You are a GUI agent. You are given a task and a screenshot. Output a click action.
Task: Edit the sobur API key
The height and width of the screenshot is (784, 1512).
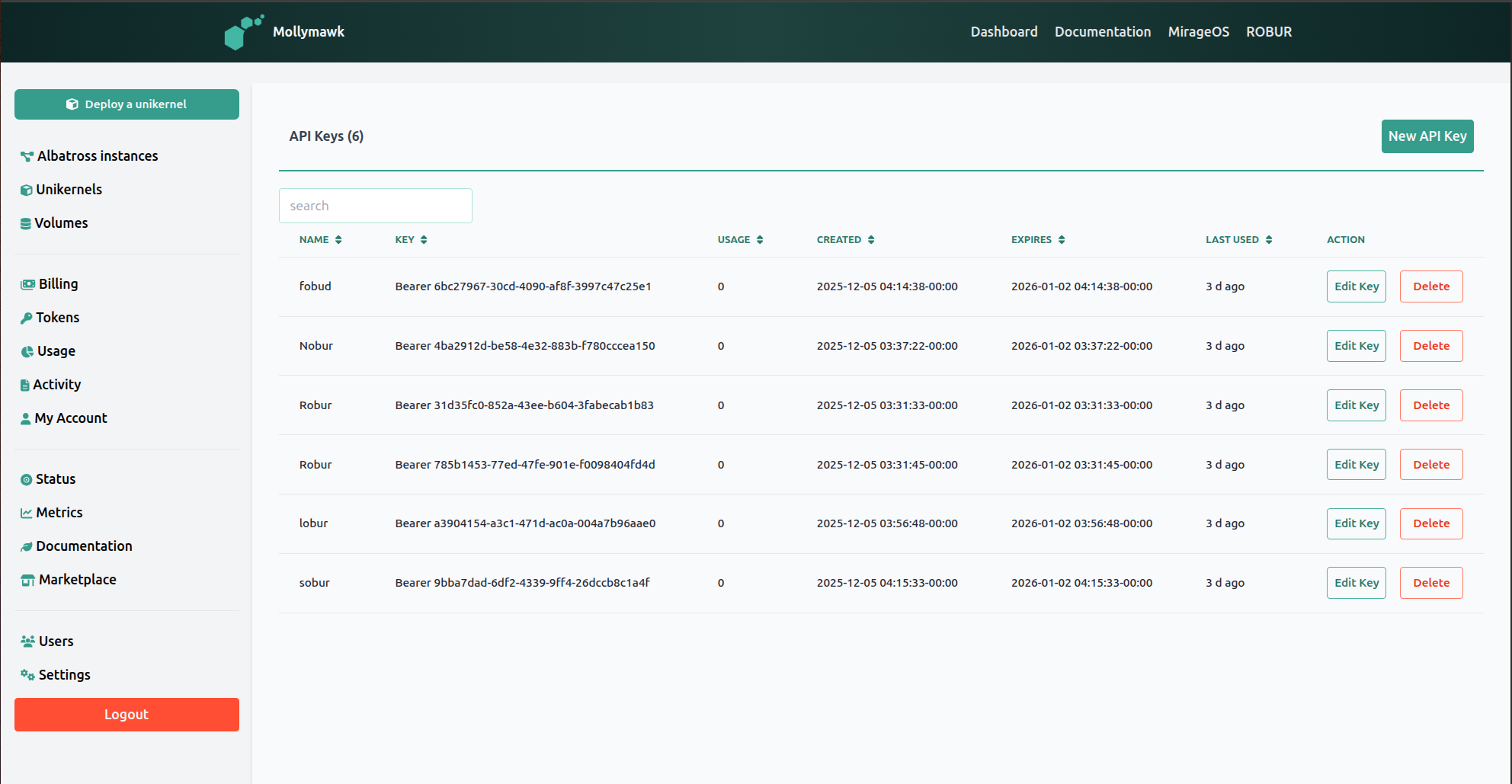pyautogui.click(x=1356, y=583)
